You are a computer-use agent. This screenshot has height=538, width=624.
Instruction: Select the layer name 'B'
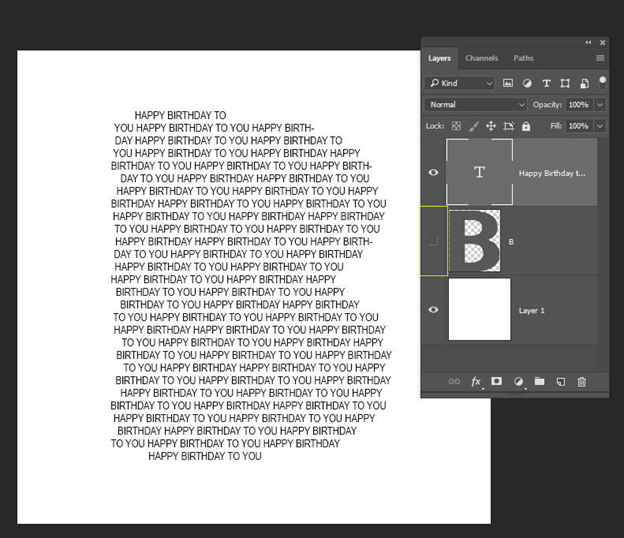click(x=511, y=242)
